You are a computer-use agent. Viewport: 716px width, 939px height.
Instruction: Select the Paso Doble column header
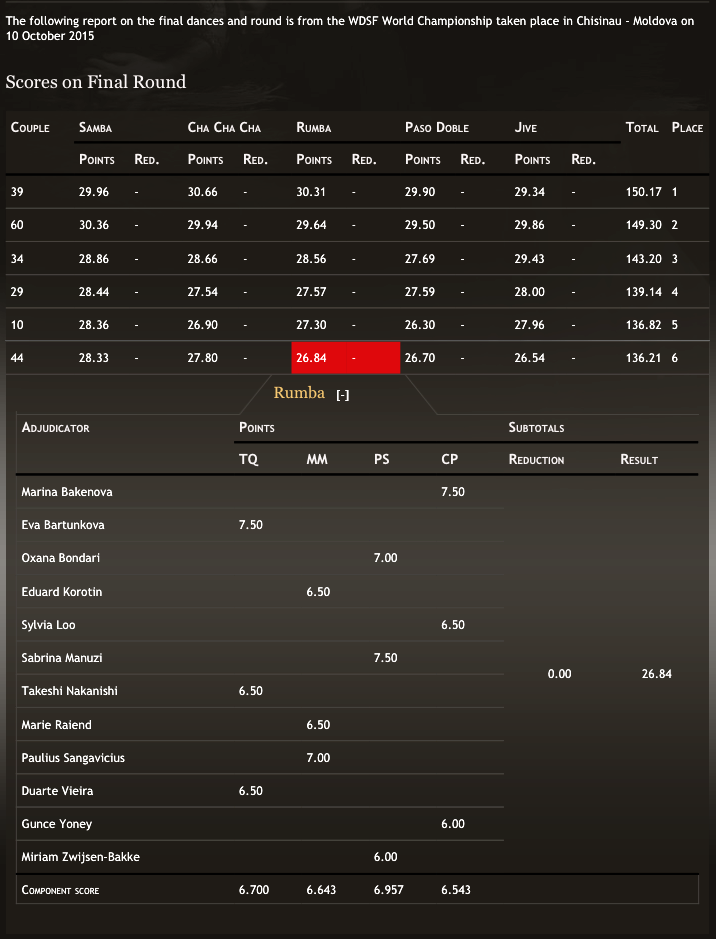pyautogui.click(x=437, y=128)
